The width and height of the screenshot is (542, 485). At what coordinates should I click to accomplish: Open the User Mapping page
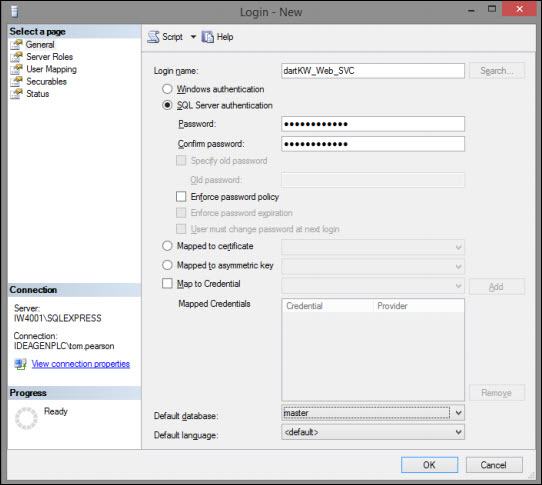coord(52,69)
